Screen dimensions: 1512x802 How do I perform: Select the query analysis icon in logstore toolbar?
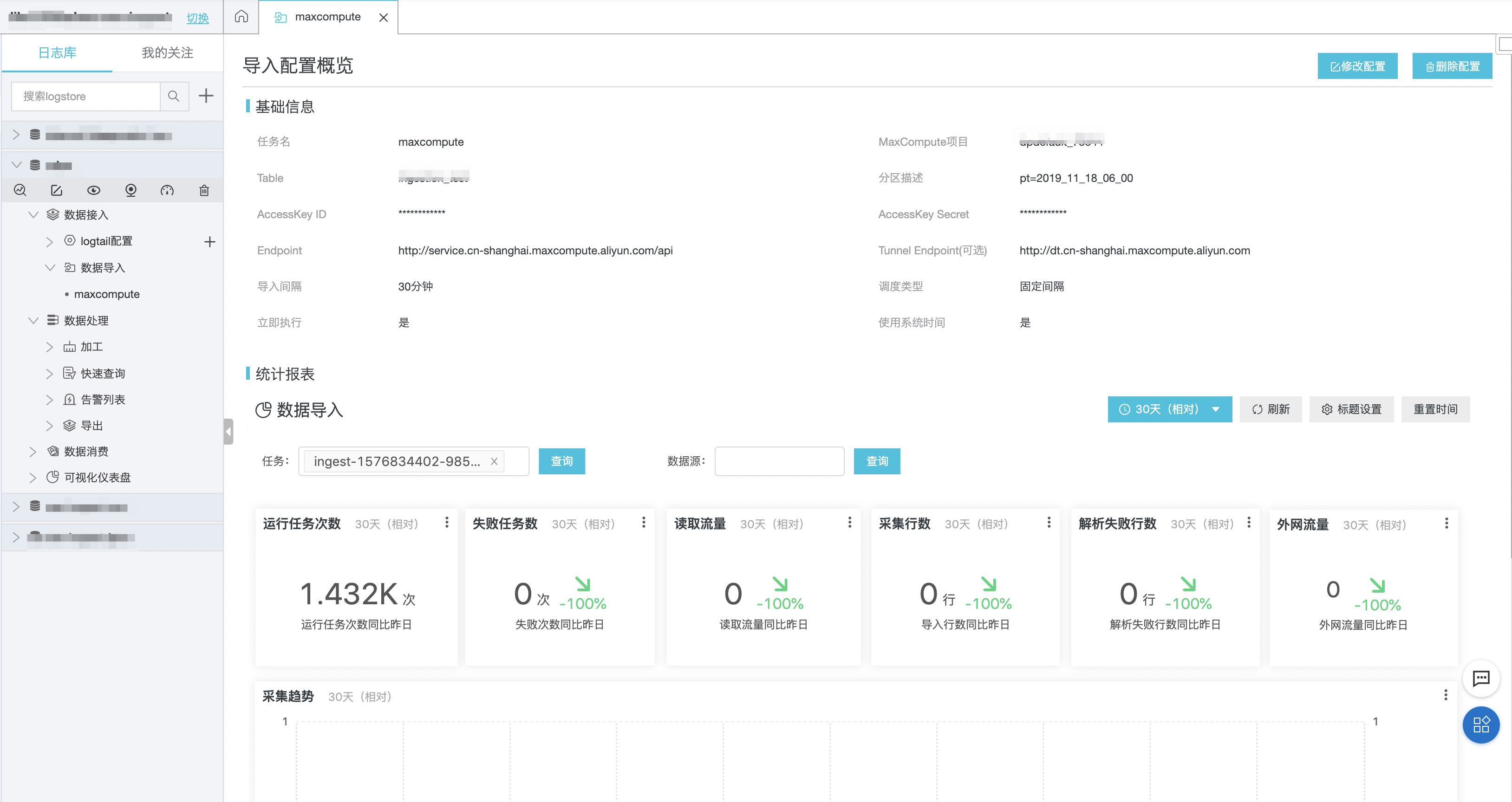click(20, 190)
